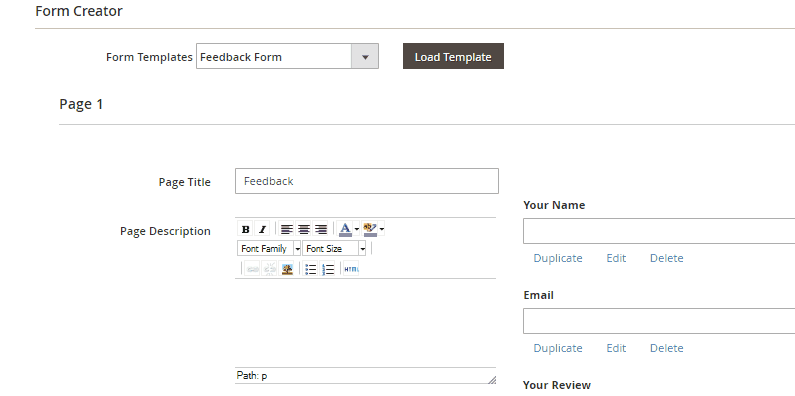
Task: Focus the Page Title input field
Action: [367, 181]
